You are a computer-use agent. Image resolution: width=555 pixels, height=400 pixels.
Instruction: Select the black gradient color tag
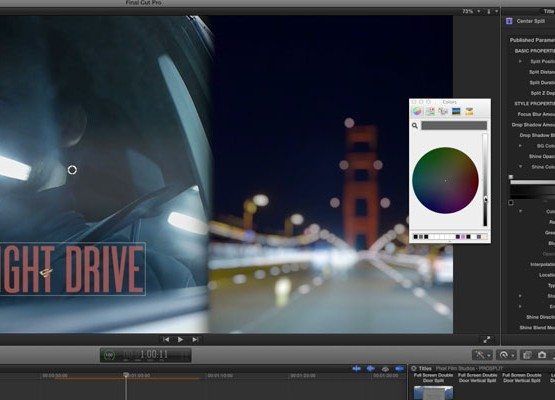[x=511, y=203]
